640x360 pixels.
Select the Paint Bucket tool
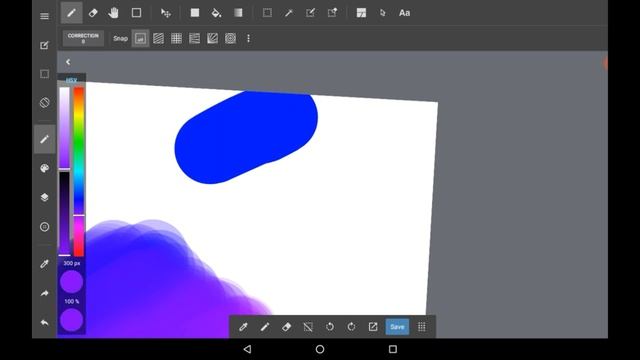coord(216,13)
